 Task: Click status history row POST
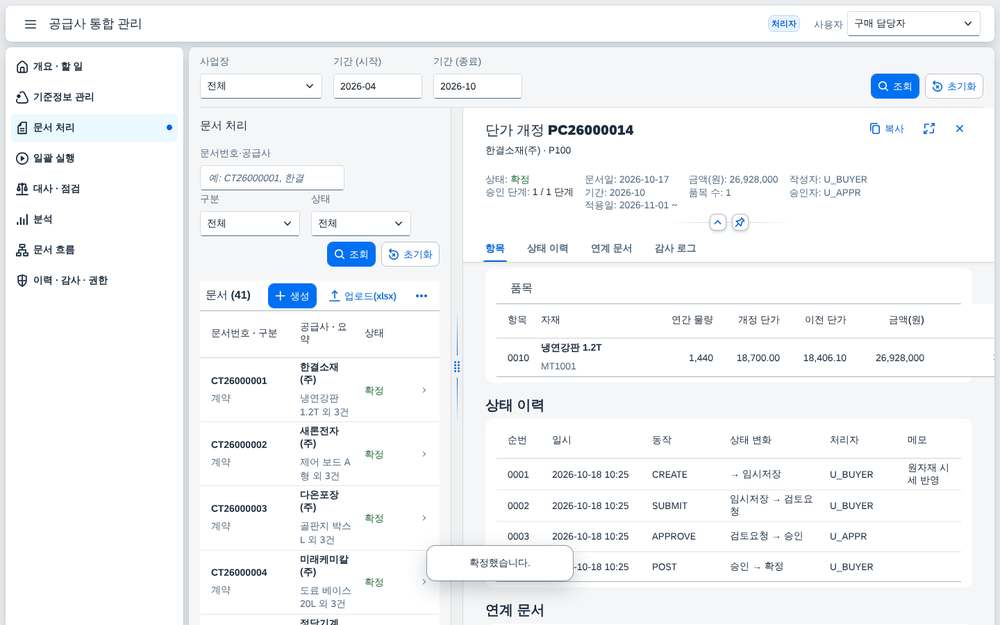(728, 567)
